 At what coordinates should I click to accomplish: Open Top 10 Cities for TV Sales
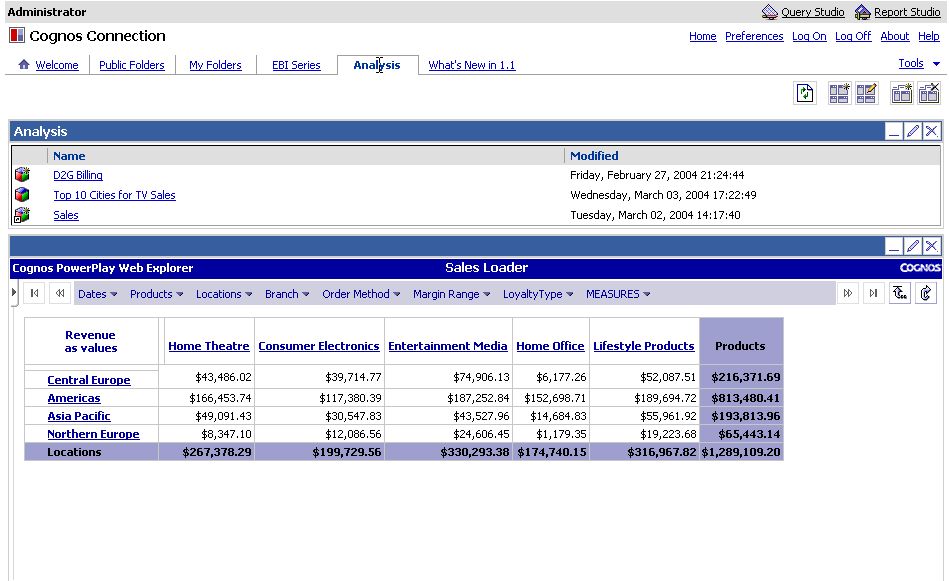click(x=114, y=195)
